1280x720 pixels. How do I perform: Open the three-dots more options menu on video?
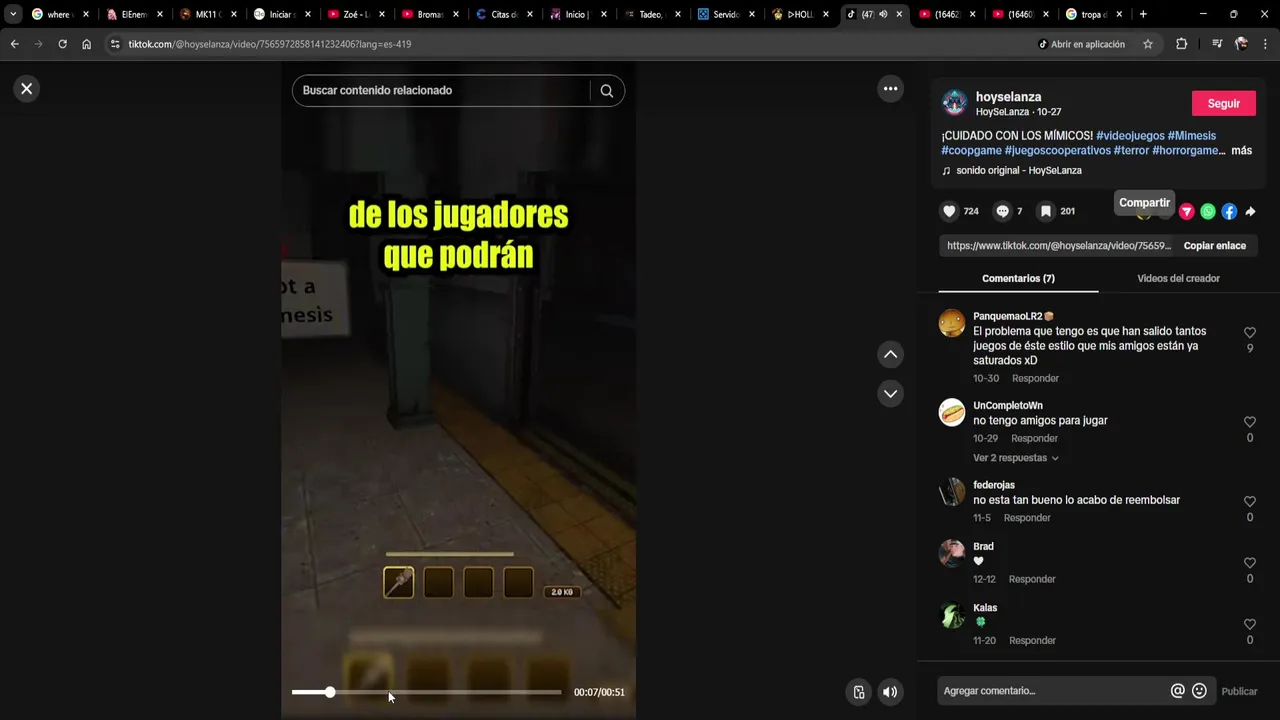890,89
